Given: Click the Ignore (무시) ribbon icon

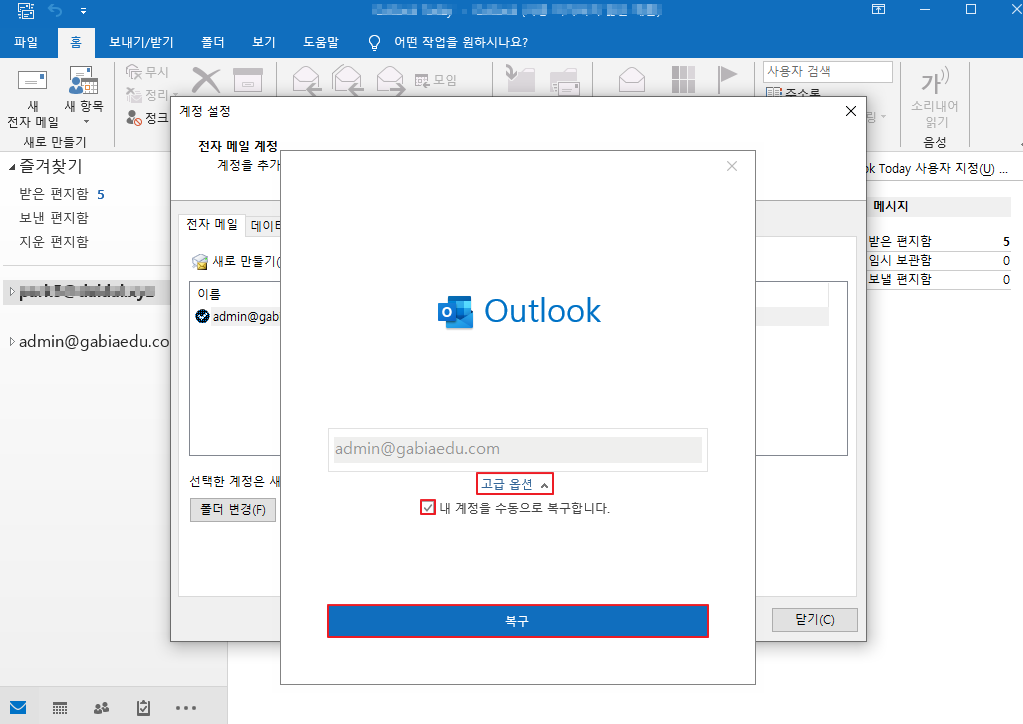Looking at the screenshot, I should pyautogui.click(x=134, y=72).
